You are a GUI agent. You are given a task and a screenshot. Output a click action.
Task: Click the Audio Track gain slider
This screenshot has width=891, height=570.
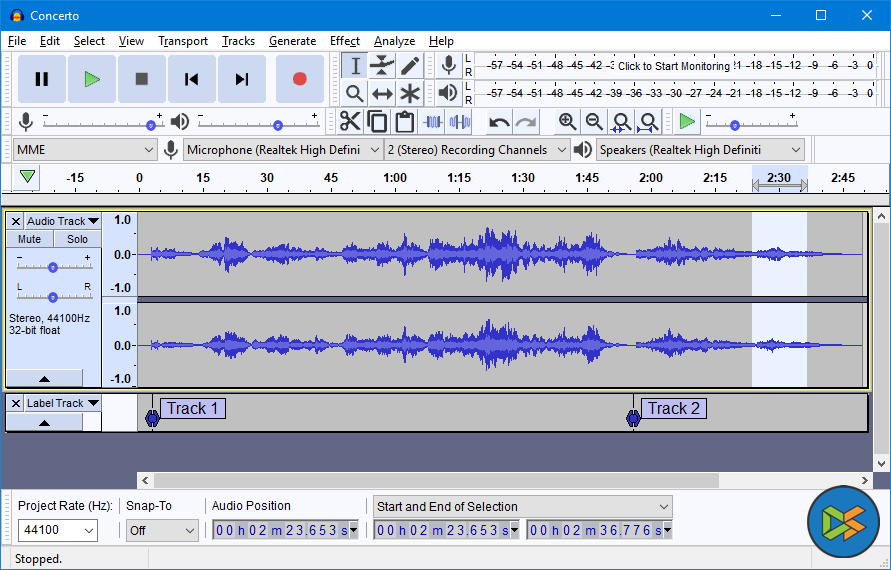52,266
